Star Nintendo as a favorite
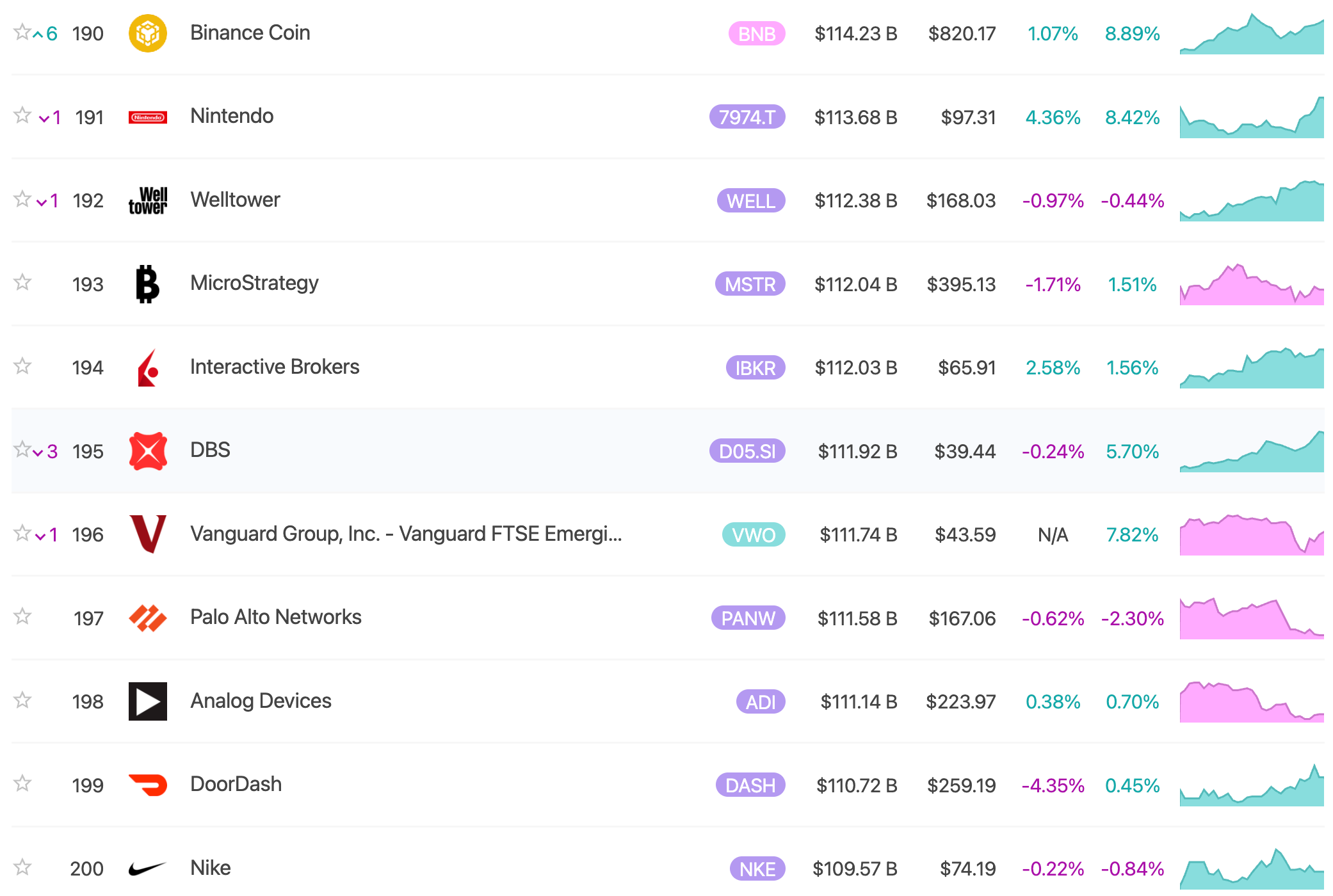 tap(22, 115)
